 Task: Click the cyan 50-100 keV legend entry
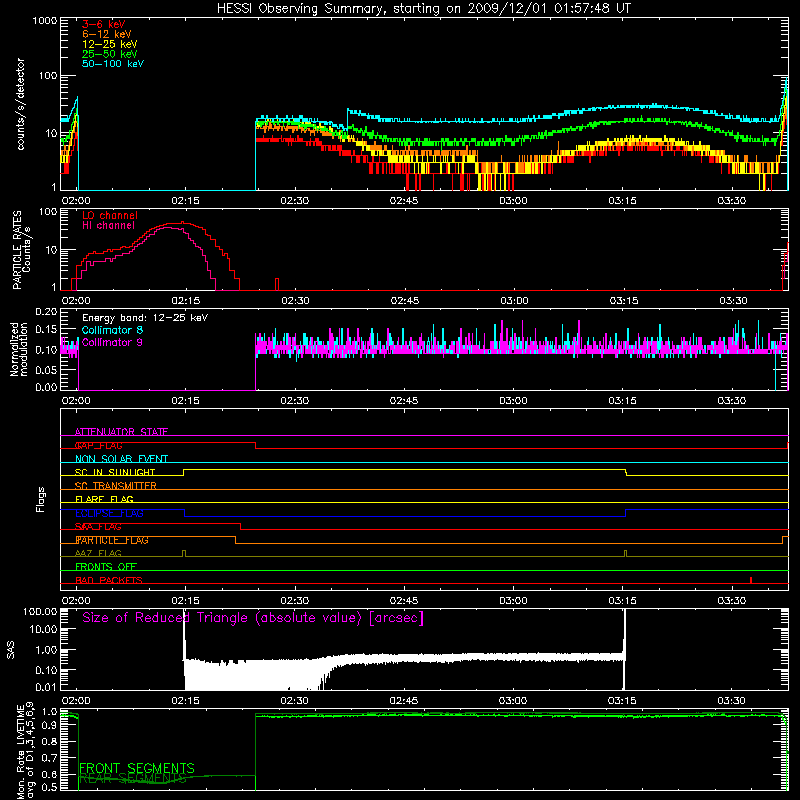[113, 64]
